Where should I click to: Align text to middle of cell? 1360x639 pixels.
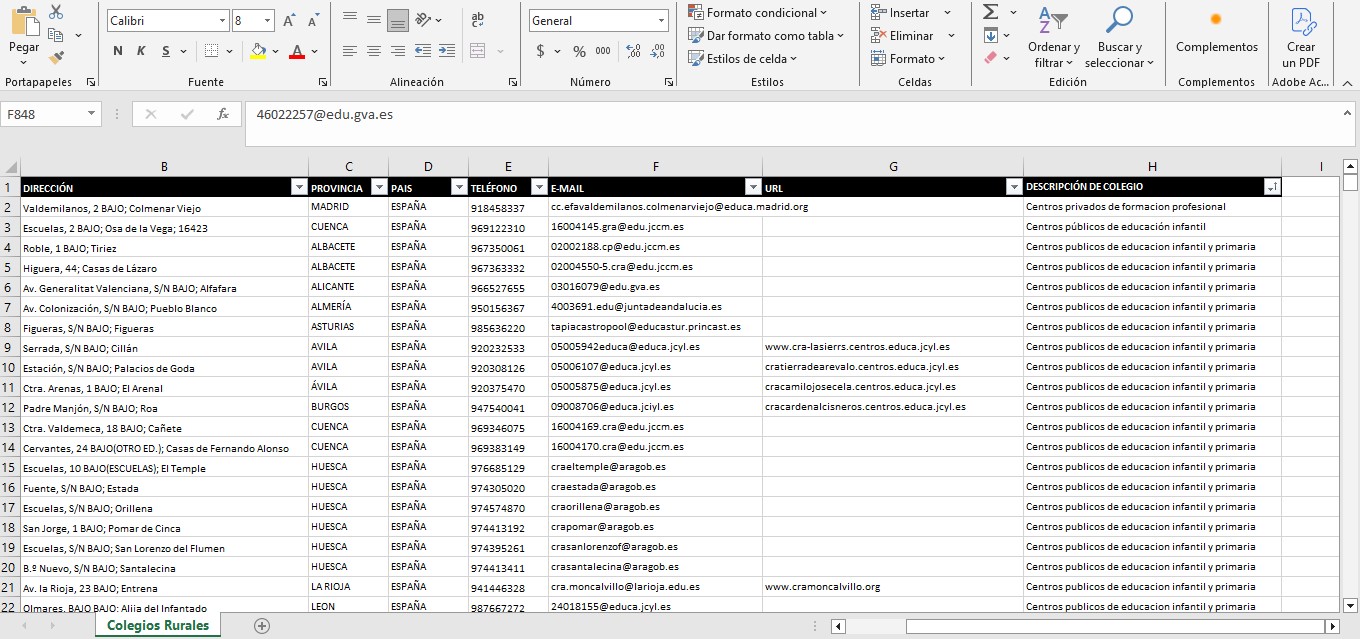coord(373,19)
